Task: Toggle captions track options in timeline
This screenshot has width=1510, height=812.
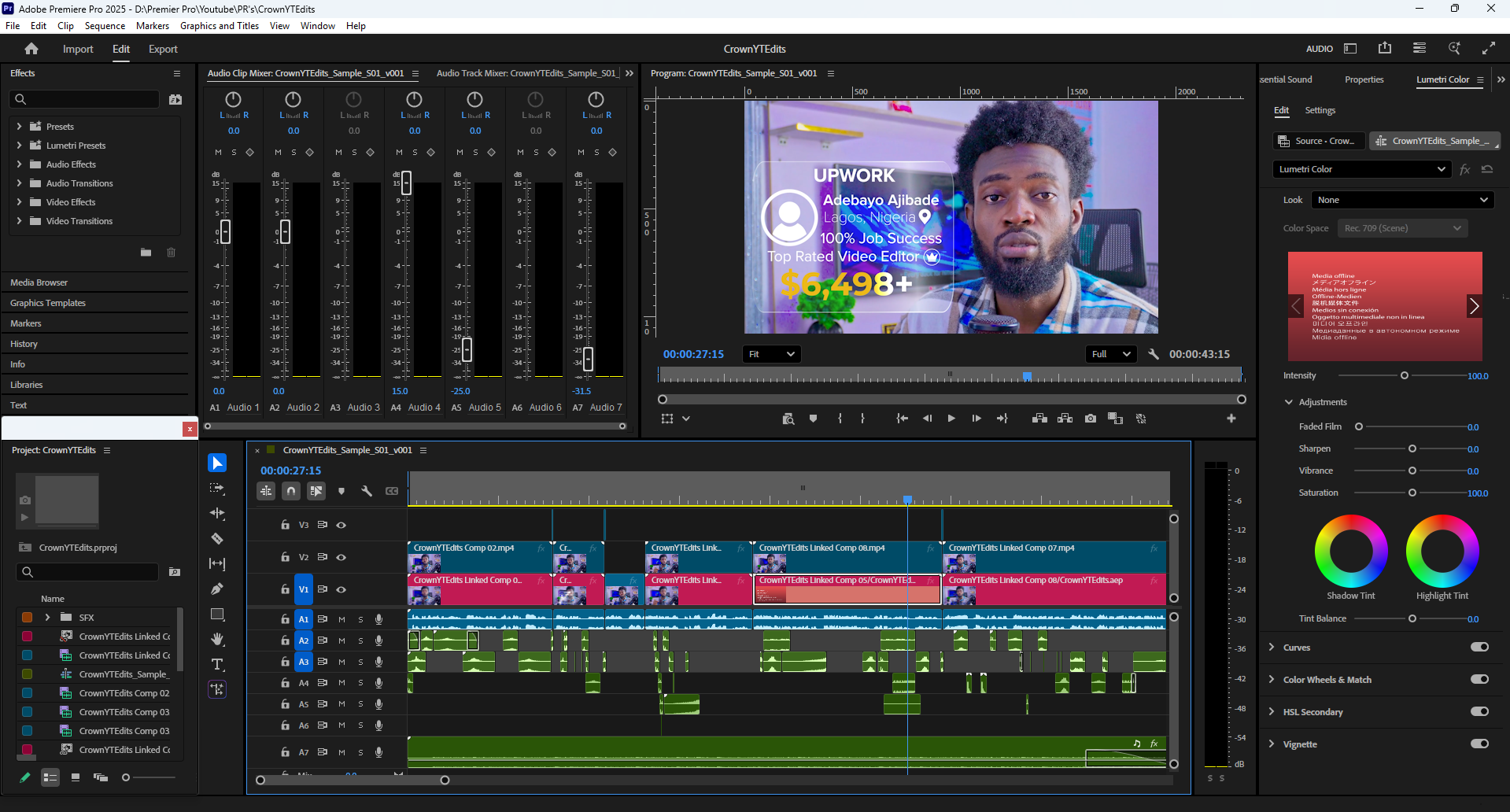Action: click(x=392, y=491)
